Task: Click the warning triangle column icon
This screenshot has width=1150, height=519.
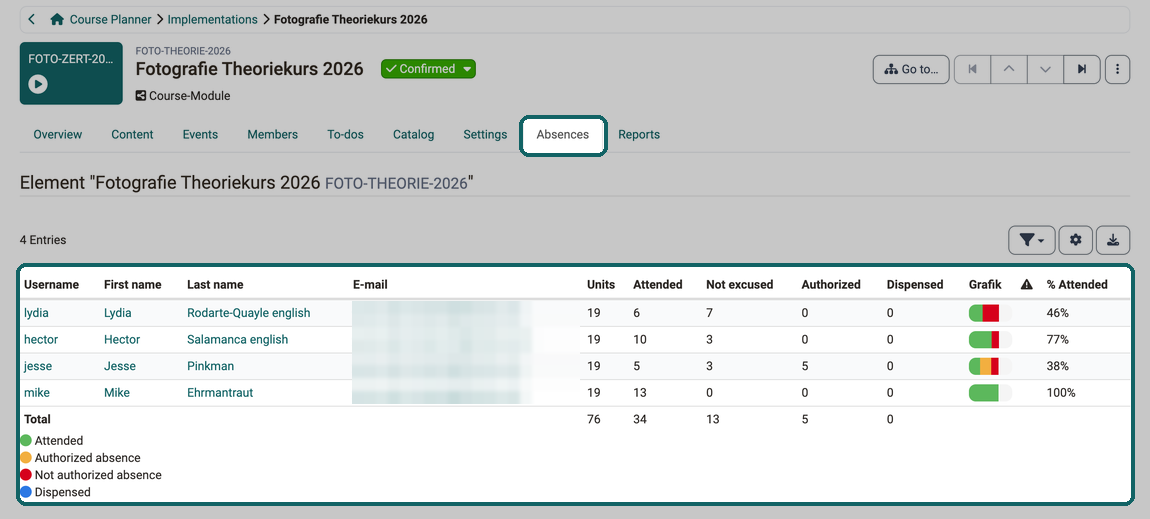Action: tap(1027, 284)
